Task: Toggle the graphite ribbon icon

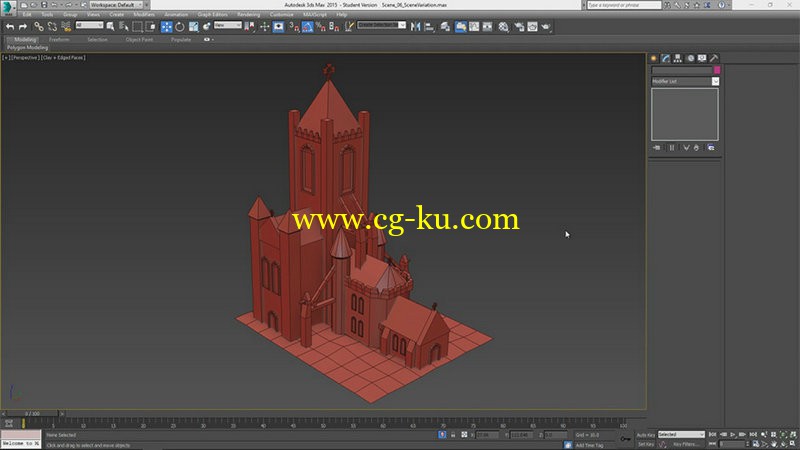Action: (460, 27)
